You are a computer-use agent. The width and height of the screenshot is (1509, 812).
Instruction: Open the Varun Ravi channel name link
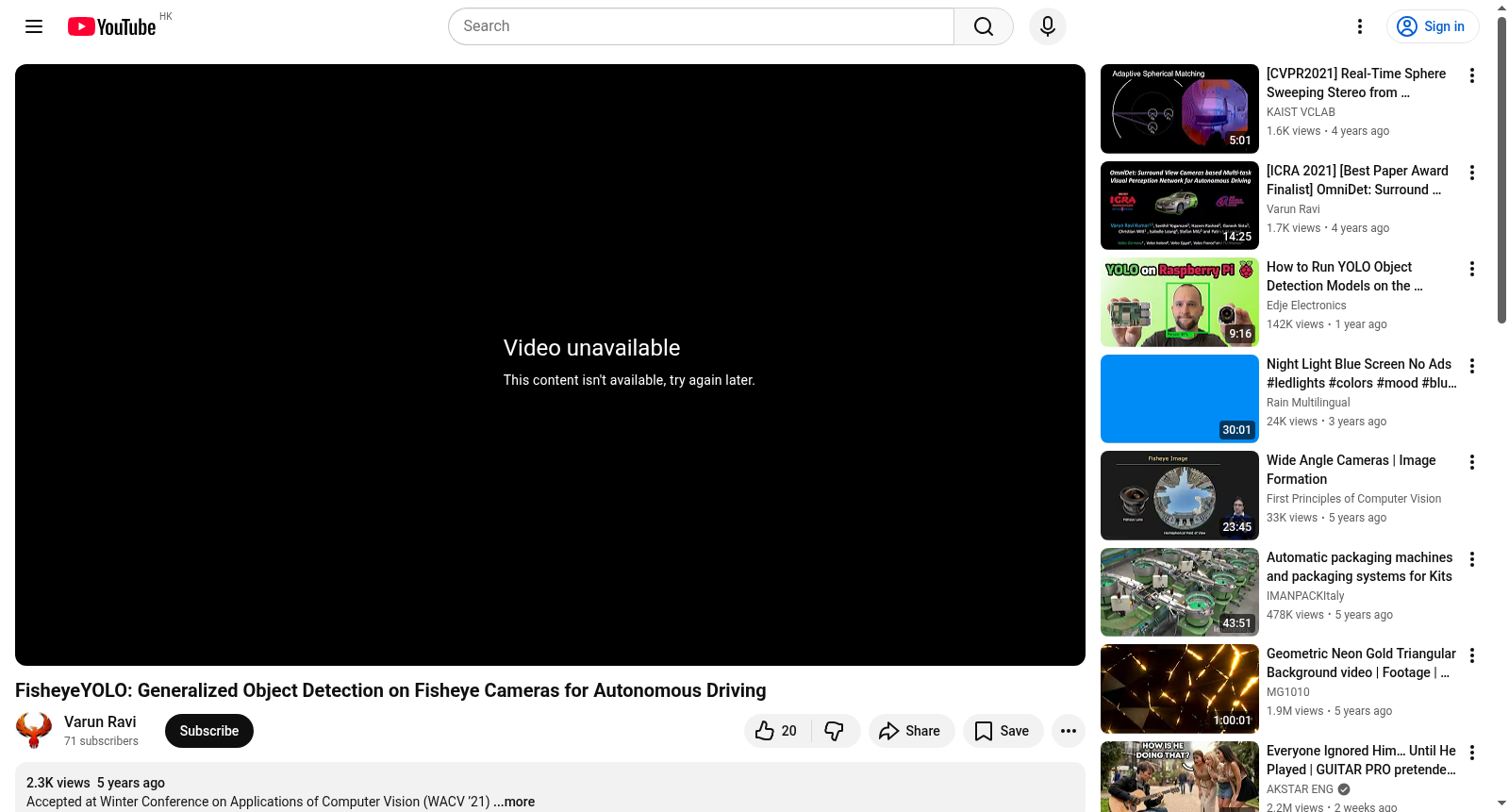[x=100, y=721]
